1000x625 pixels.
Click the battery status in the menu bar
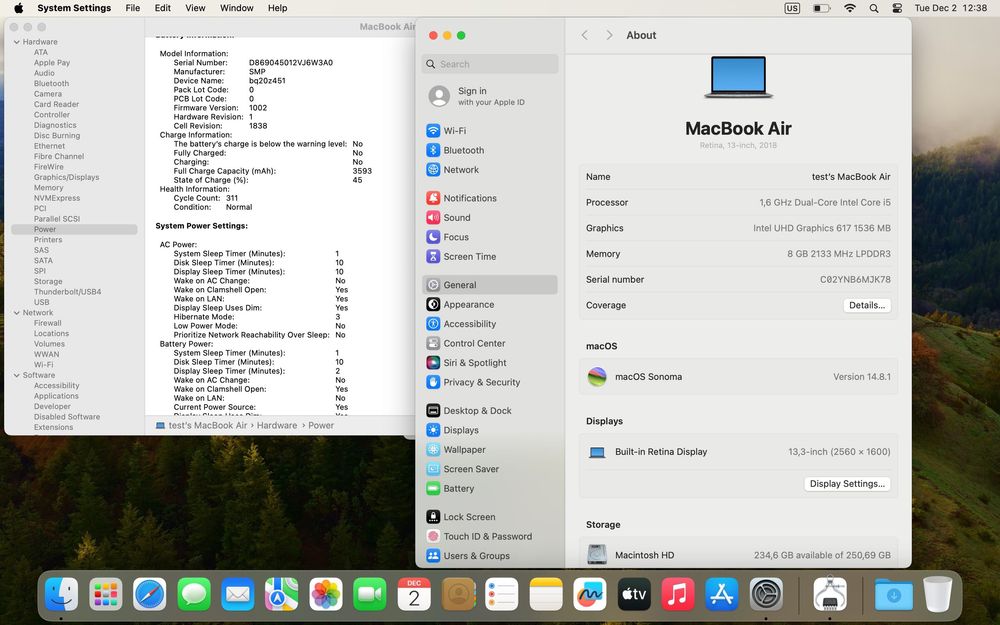(x=821, y=8)
